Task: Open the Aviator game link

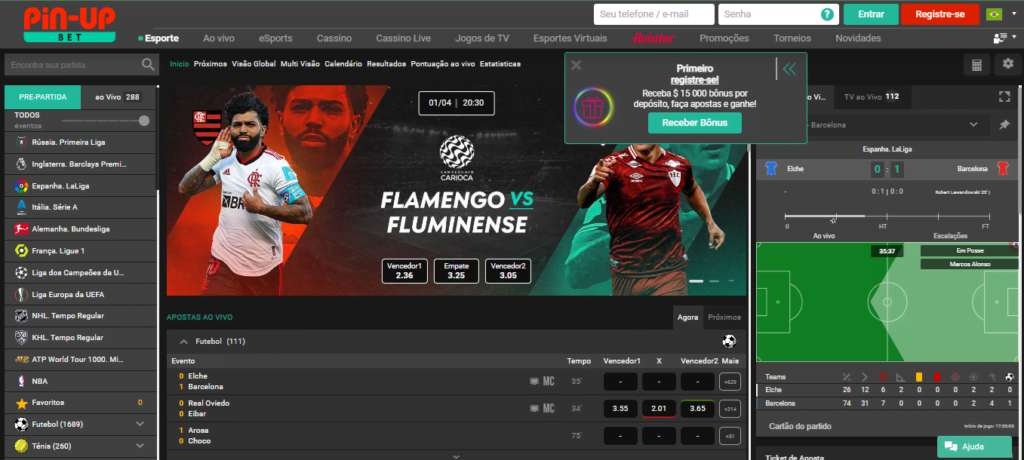Action: (x=654, y=38)
